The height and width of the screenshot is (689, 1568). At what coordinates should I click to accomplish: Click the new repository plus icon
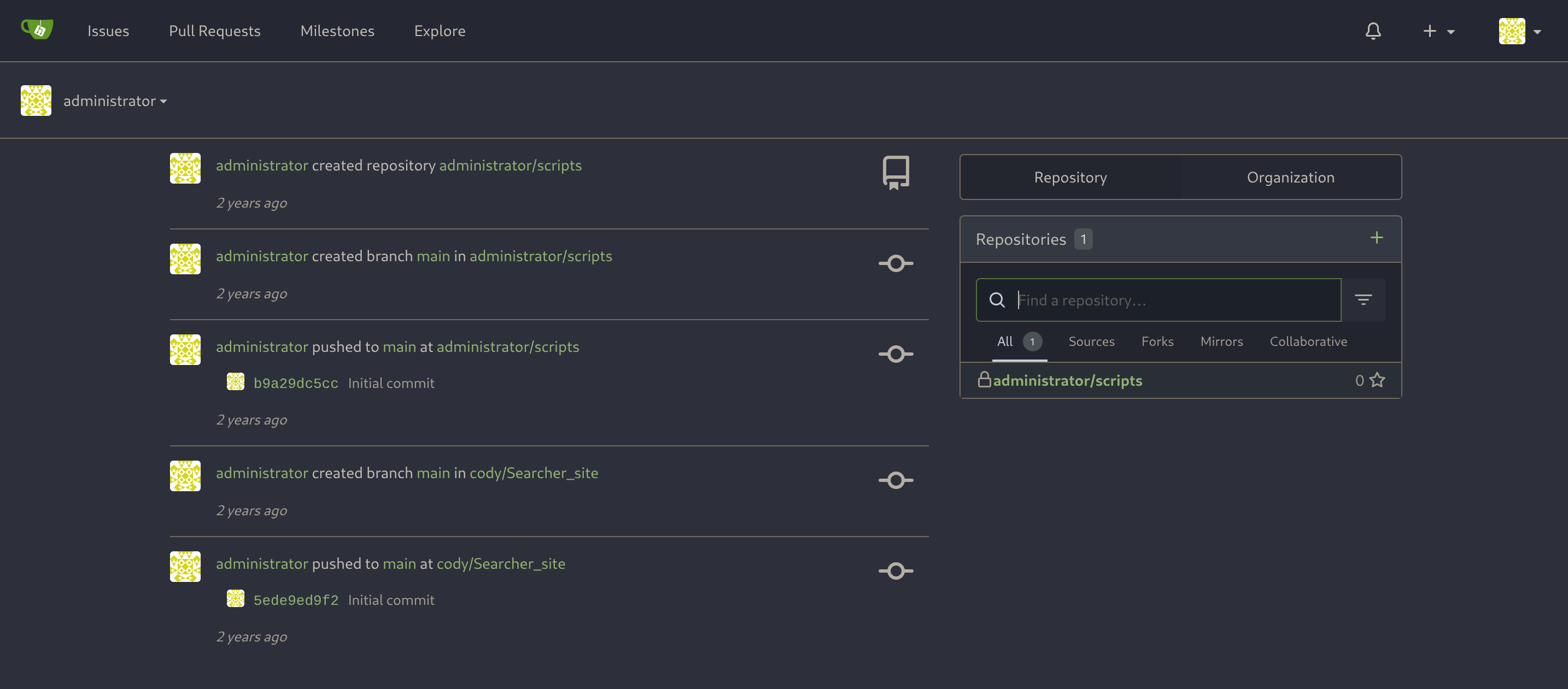point(1376,238)
